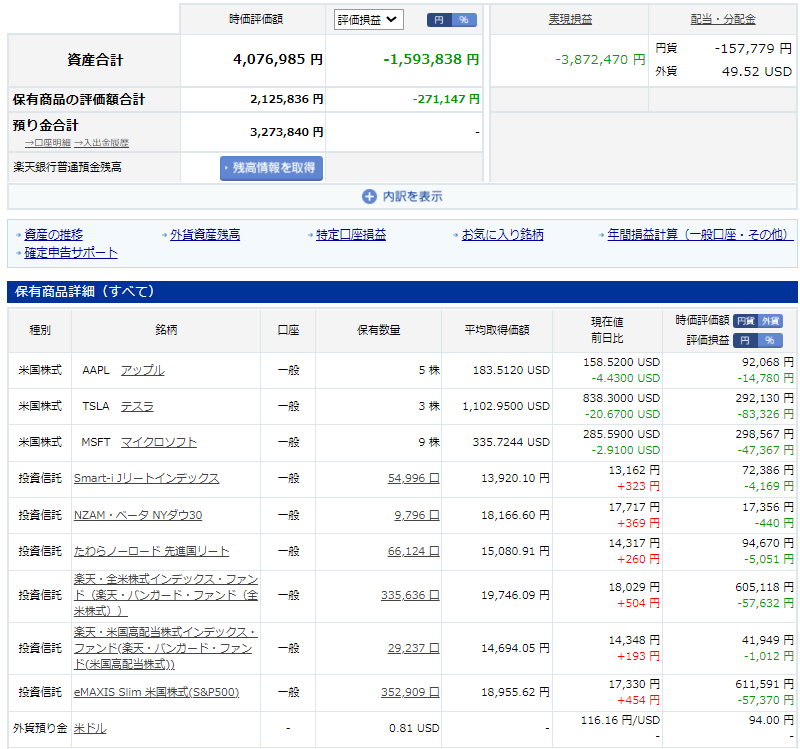Screen dimensions: 800x749
Task: Open the 特定口座損益 page
Action: [x=351, y=235]
